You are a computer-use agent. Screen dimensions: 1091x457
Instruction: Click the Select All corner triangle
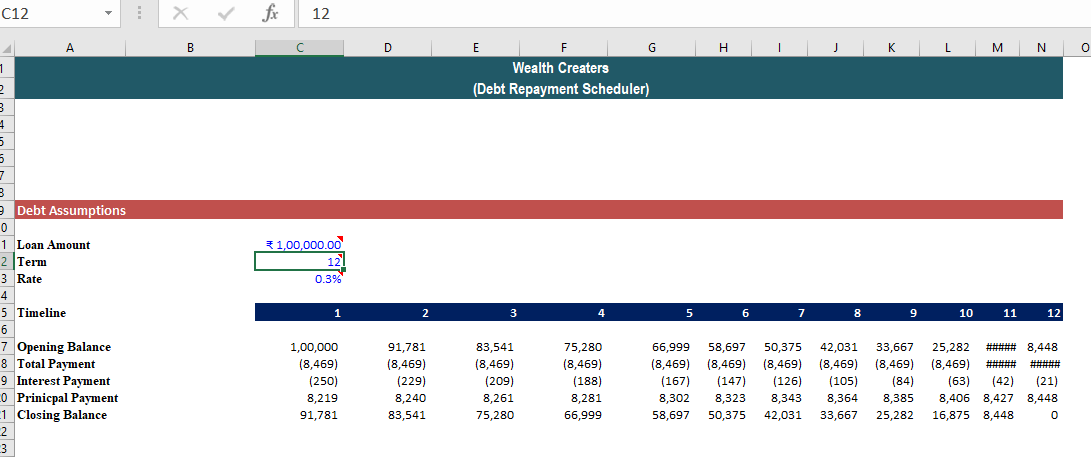tap(7, 48)
